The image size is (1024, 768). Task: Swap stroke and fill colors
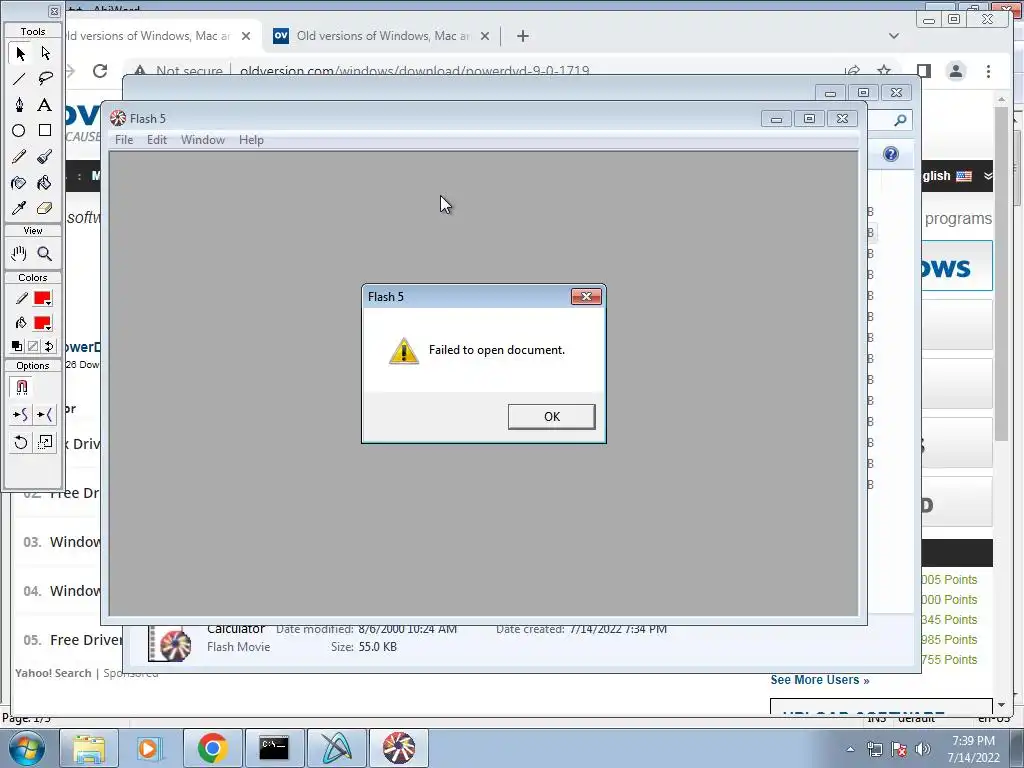click(x=49, y=346)
